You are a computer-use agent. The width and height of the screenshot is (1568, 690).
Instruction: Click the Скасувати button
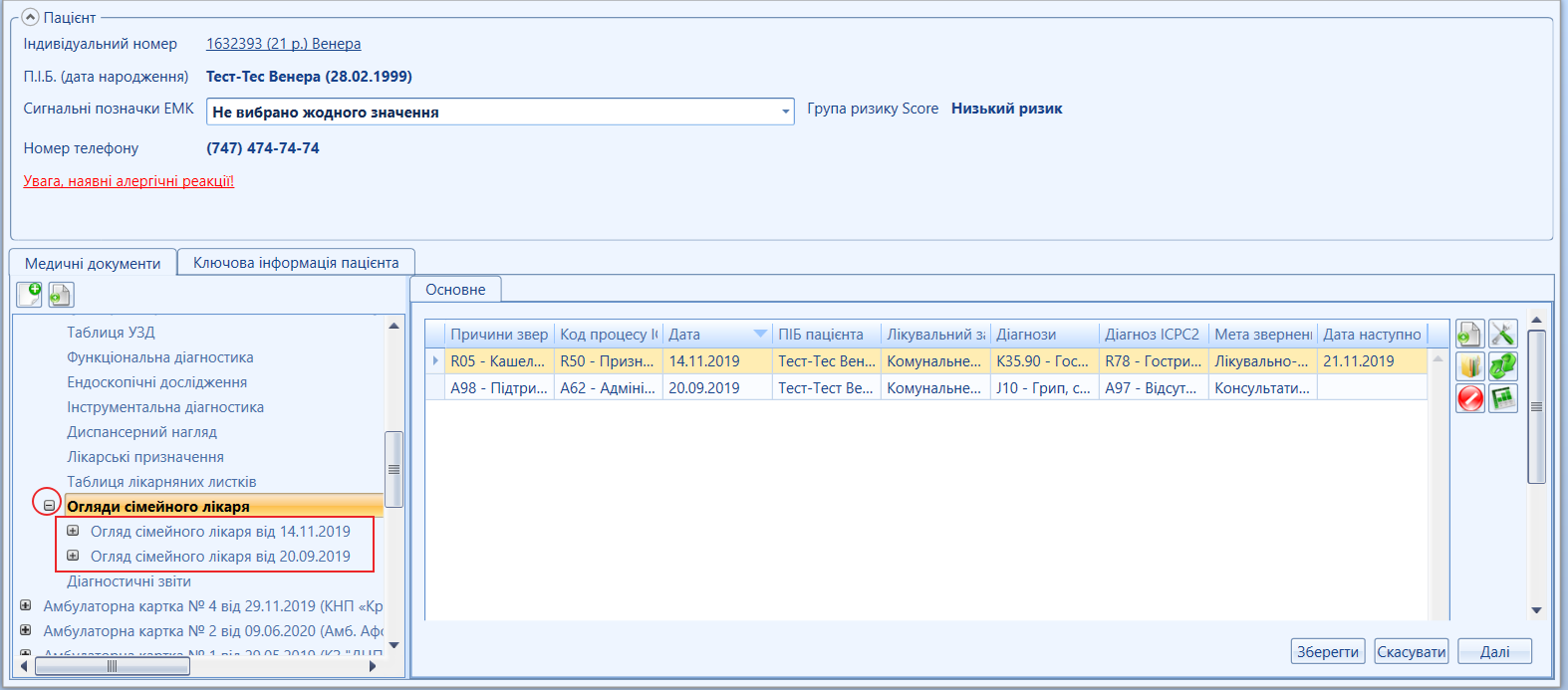click(x=1411, y=651)
